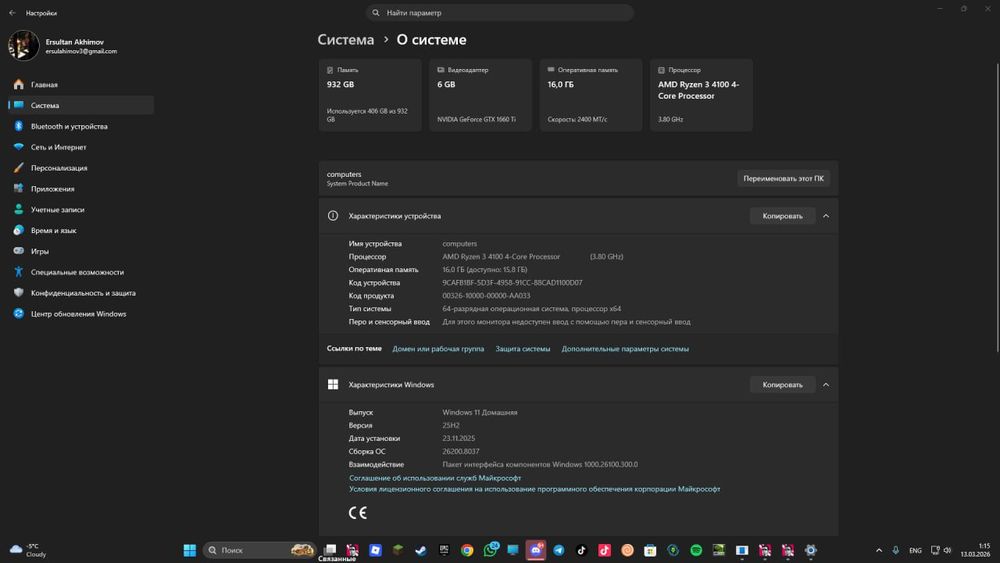Open the Оперативная память 16,0 ГБ card
The image size is (1000, 563).
pyautogui.click(x=591, y=95)
